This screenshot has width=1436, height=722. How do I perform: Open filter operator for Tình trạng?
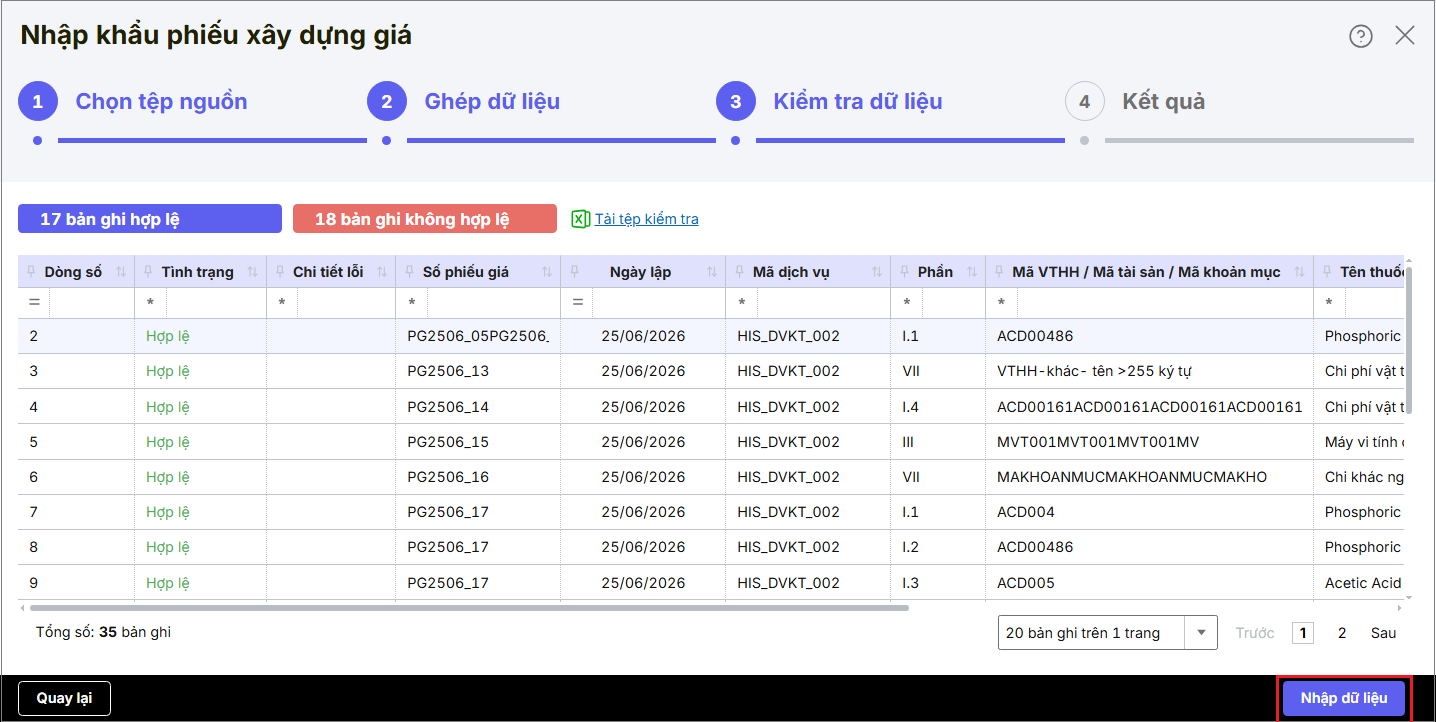150,302
